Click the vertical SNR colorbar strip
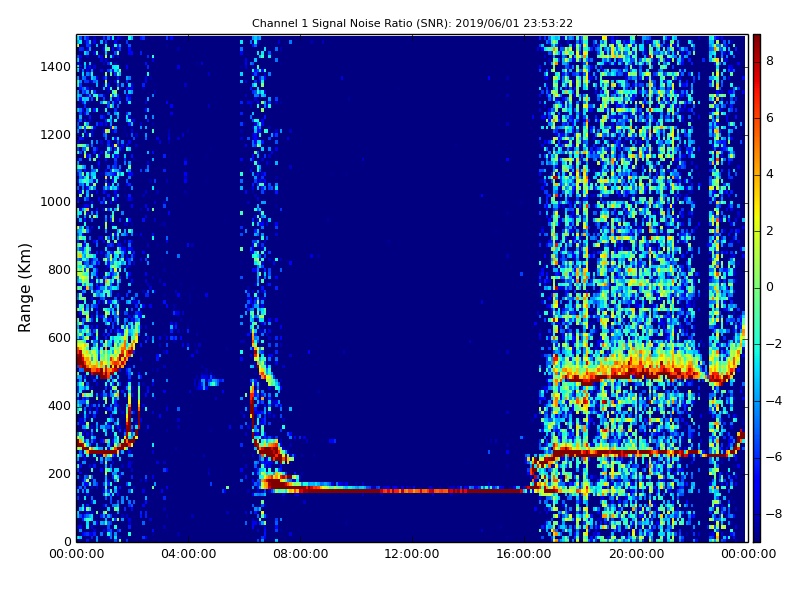800x600 pixels. (757, 288)
